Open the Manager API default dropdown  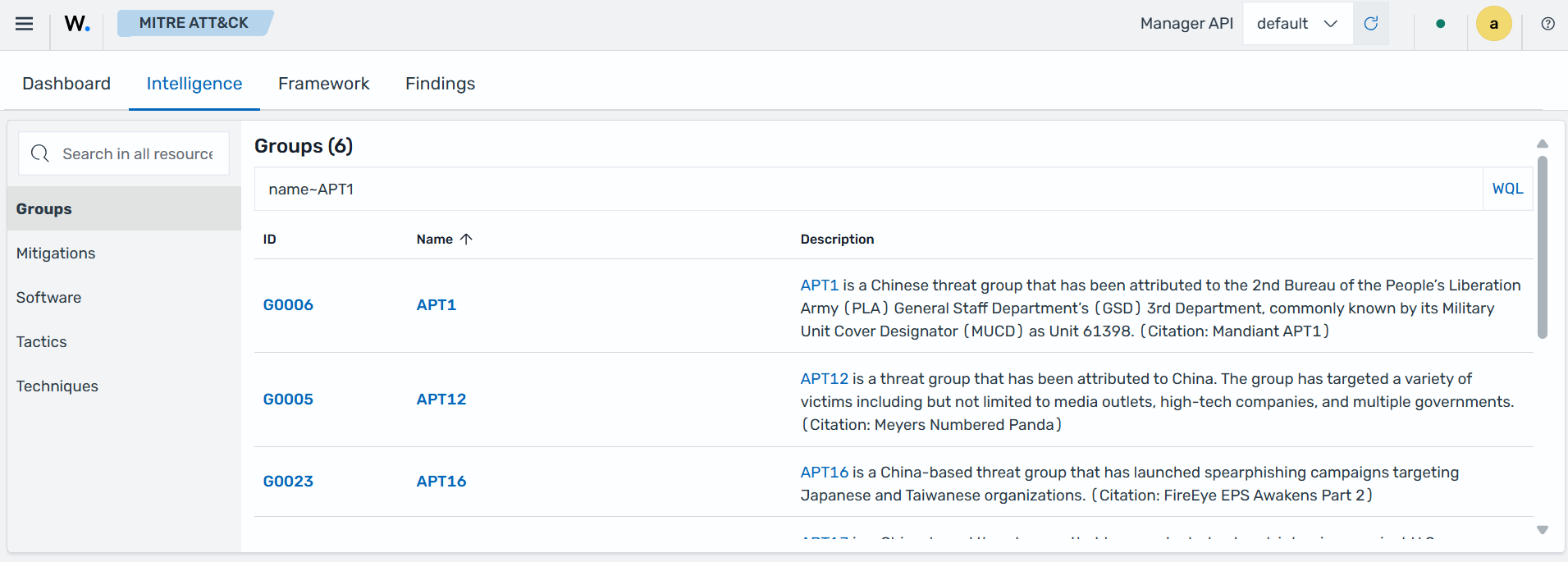[x=1297, y=24]
